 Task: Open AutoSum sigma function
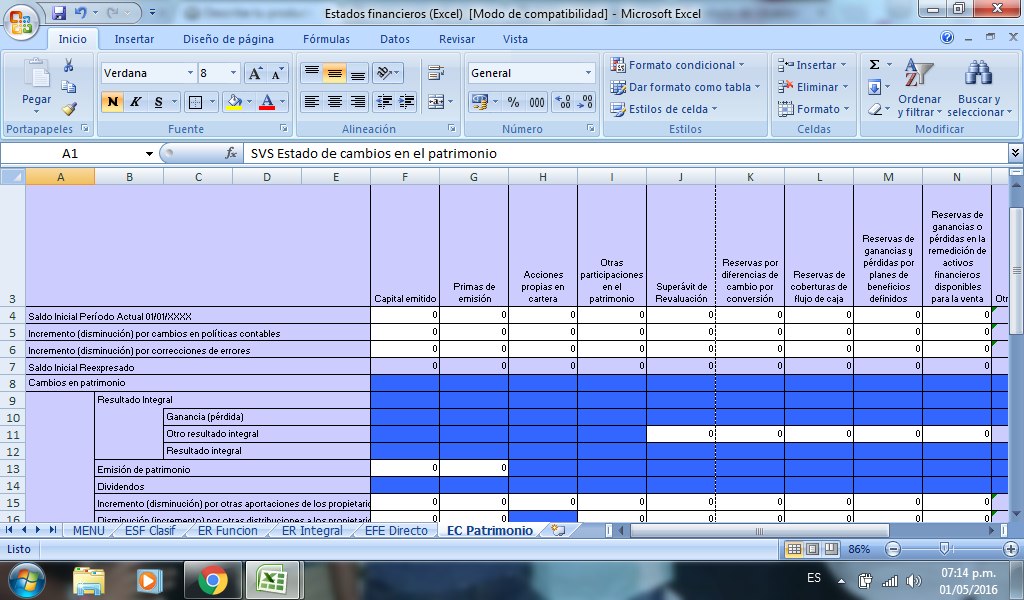[x=874, y=65]
